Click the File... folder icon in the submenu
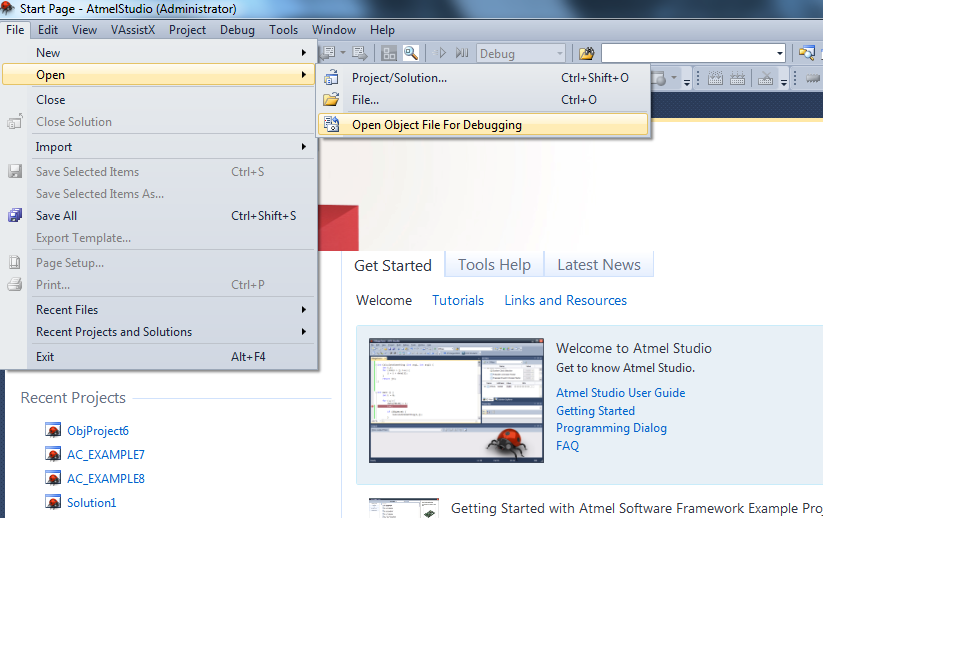Image resolution: width=962 pixels, height=660 pixels. tap(331, 100)
